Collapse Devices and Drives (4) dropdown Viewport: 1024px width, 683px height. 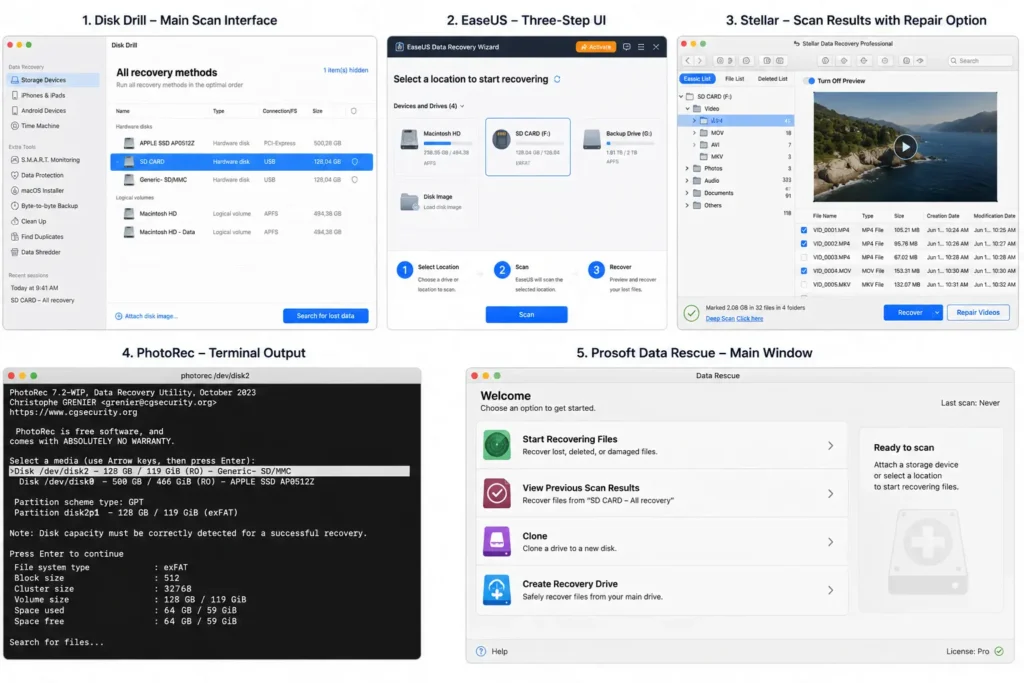462,106
